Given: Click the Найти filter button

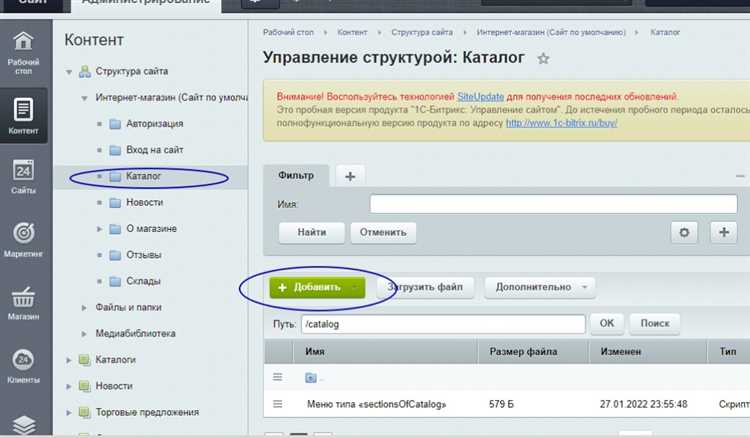Looking at the screenshot, I should 312,232.
